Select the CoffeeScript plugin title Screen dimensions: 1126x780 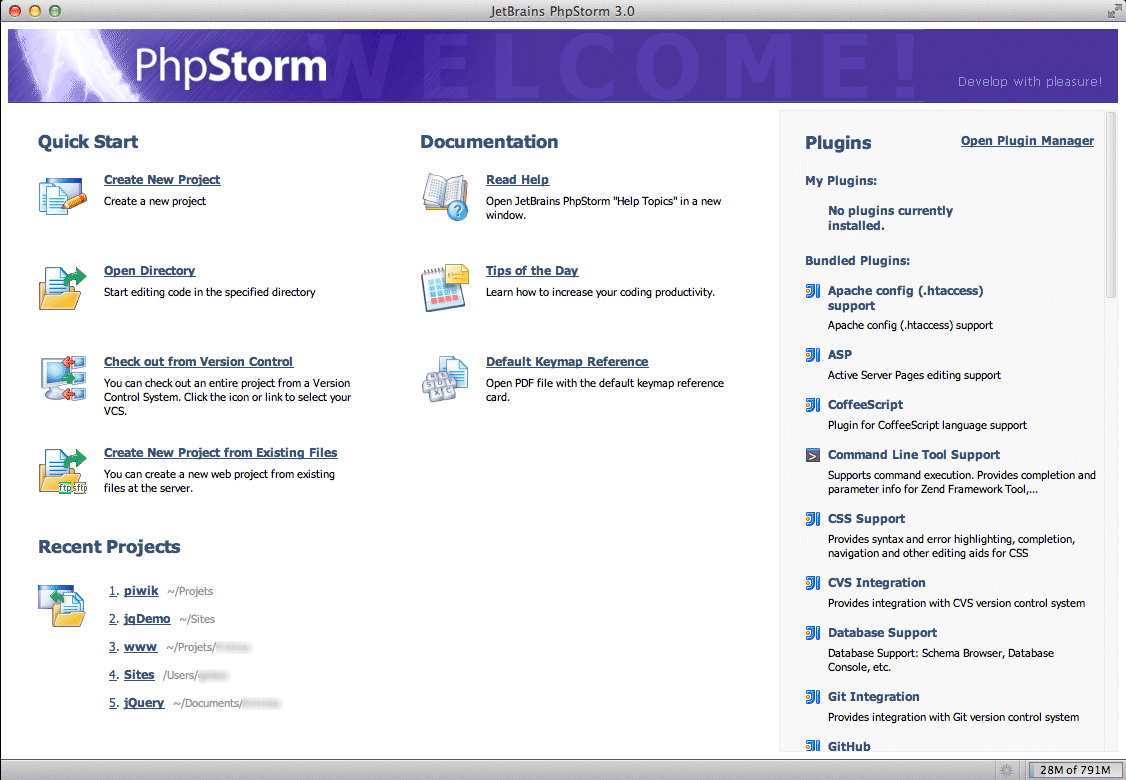(x=865, y=404)
